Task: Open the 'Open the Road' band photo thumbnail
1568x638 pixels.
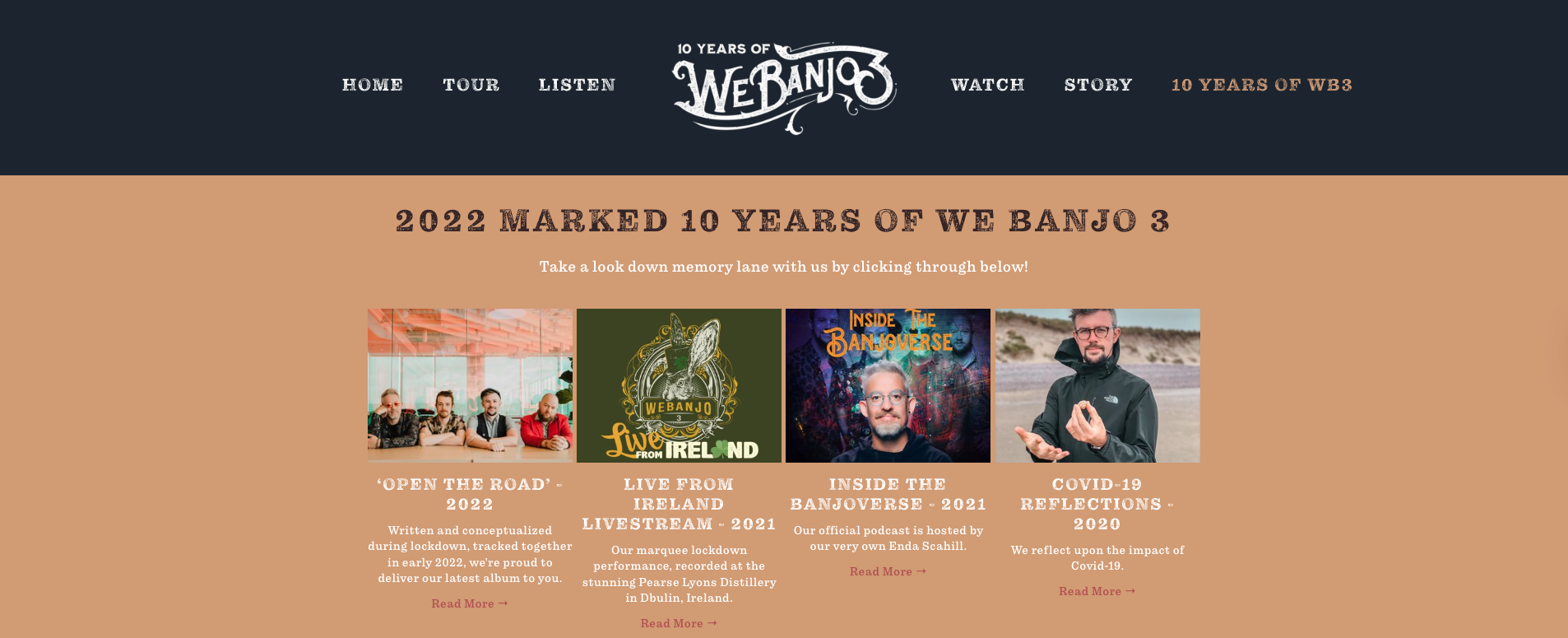Action: click(x=470, y=385)
